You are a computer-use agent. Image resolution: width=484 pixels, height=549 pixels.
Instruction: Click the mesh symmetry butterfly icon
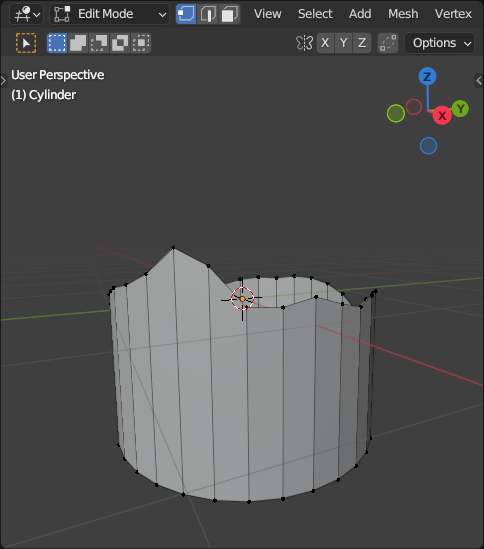[x=304, y=43]
